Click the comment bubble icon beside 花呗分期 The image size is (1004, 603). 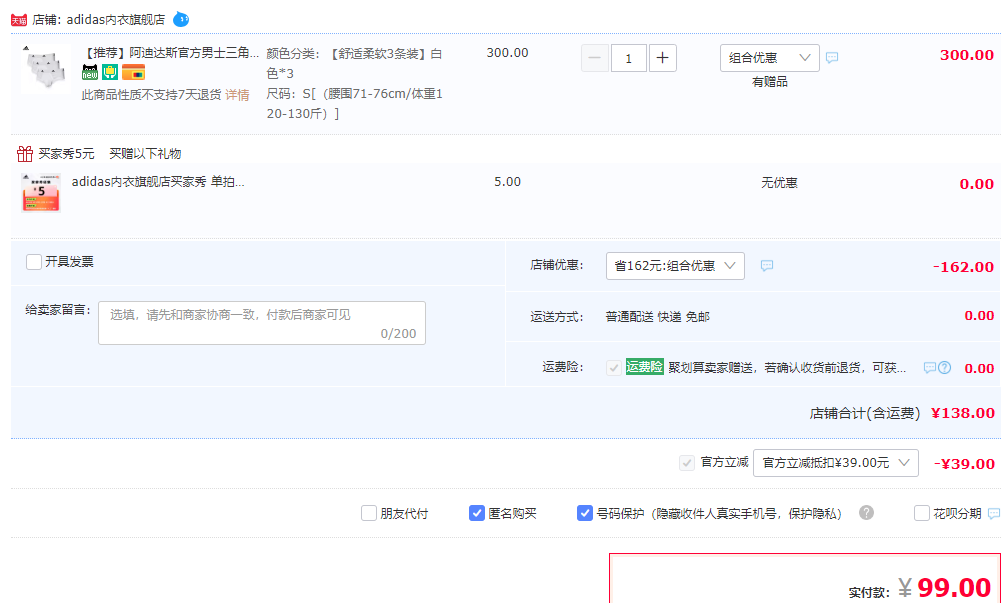[994, 513]
